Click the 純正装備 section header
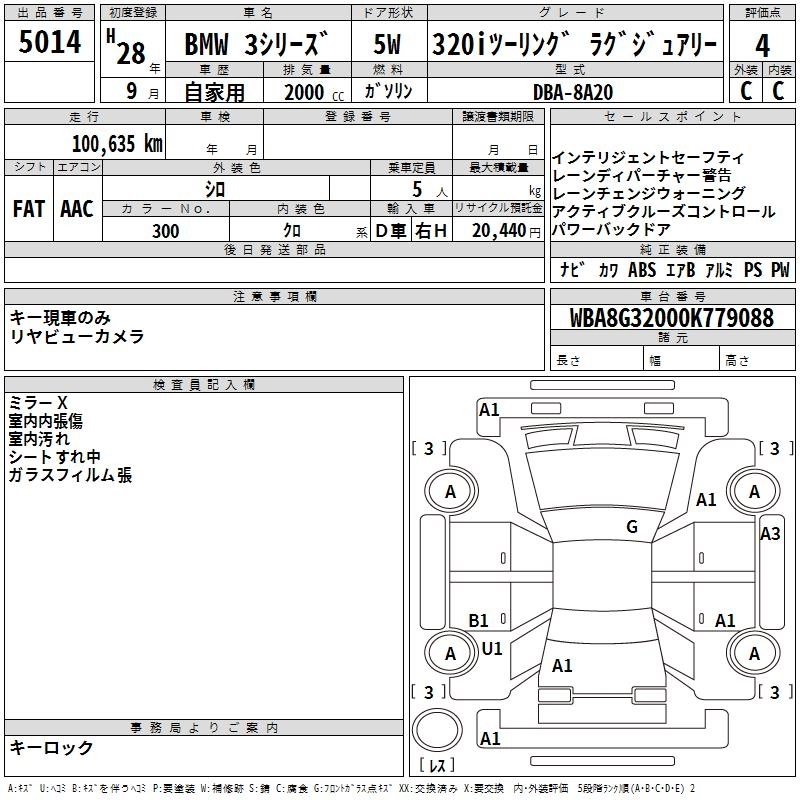The image size is (800, 800). click(672, 249)
